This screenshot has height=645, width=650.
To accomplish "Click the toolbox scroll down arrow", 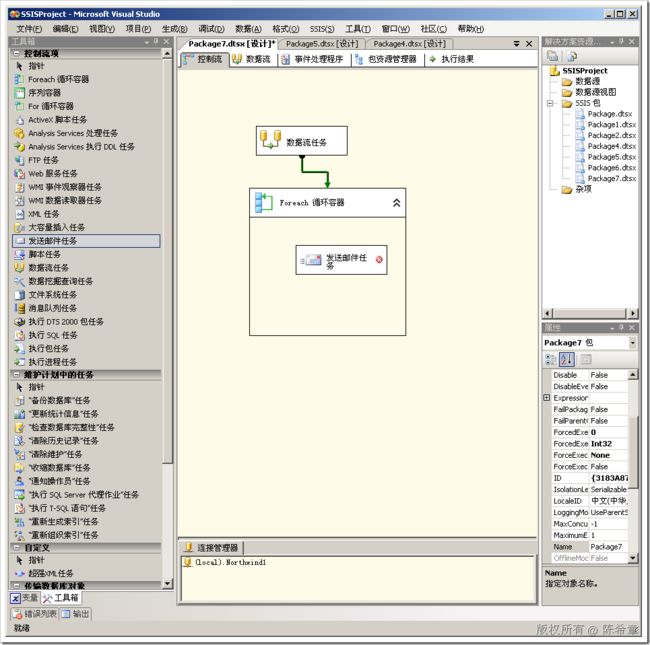I will pyautogui.click(x=167, y=584).
